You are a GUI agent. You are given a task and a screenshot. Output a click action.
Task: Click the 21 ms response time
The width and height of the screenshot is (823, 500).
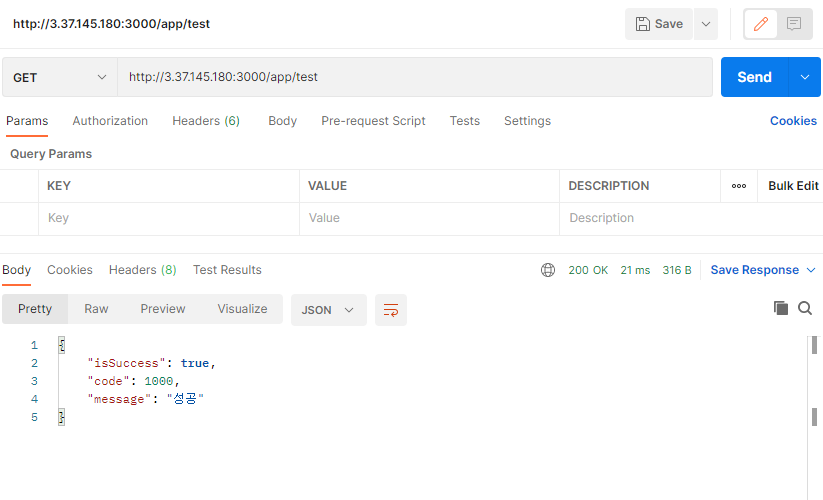point(635,270)
